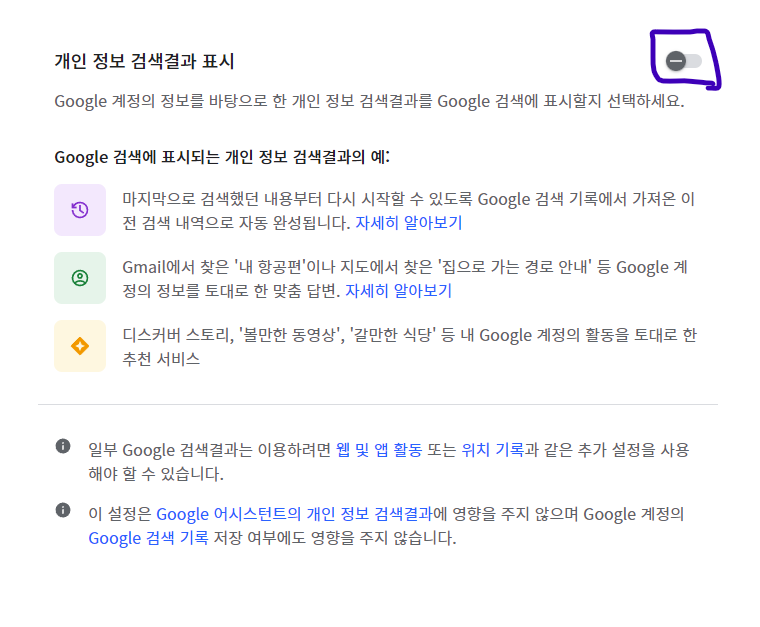Open 자세히 알아보기 link after 자동 완성됩니다
Image resolution: width=760 pixels, height=627 pixels.
click(x=409, y=223)
